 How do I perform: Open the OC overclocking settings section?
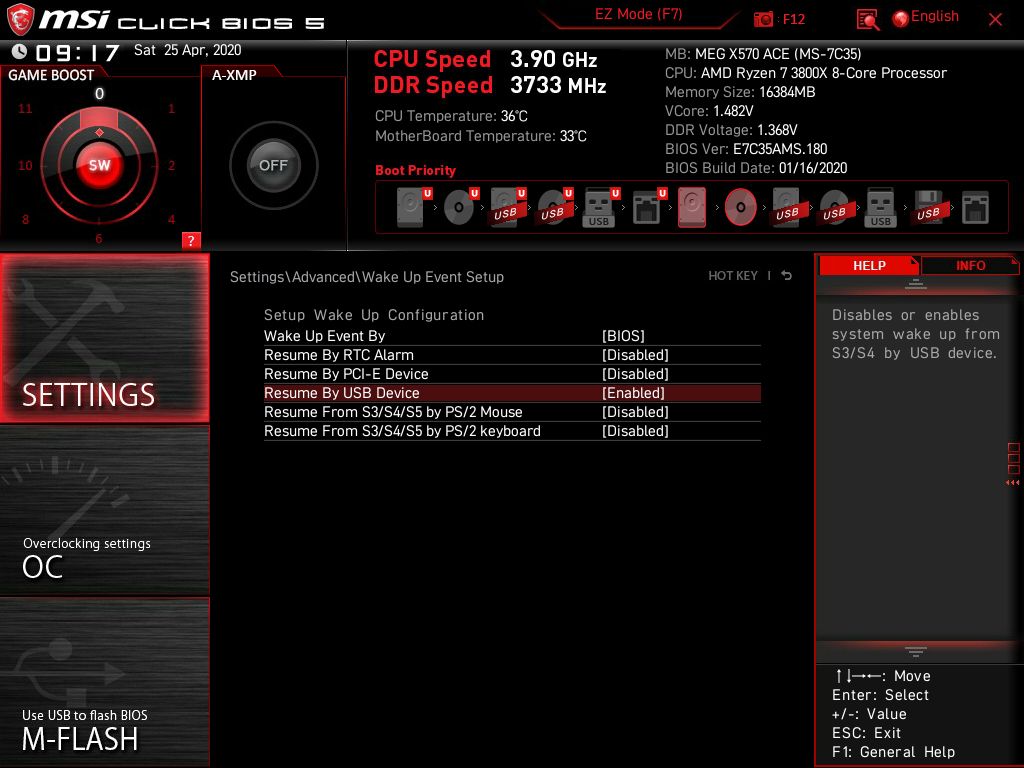click(x=104, y=511)
